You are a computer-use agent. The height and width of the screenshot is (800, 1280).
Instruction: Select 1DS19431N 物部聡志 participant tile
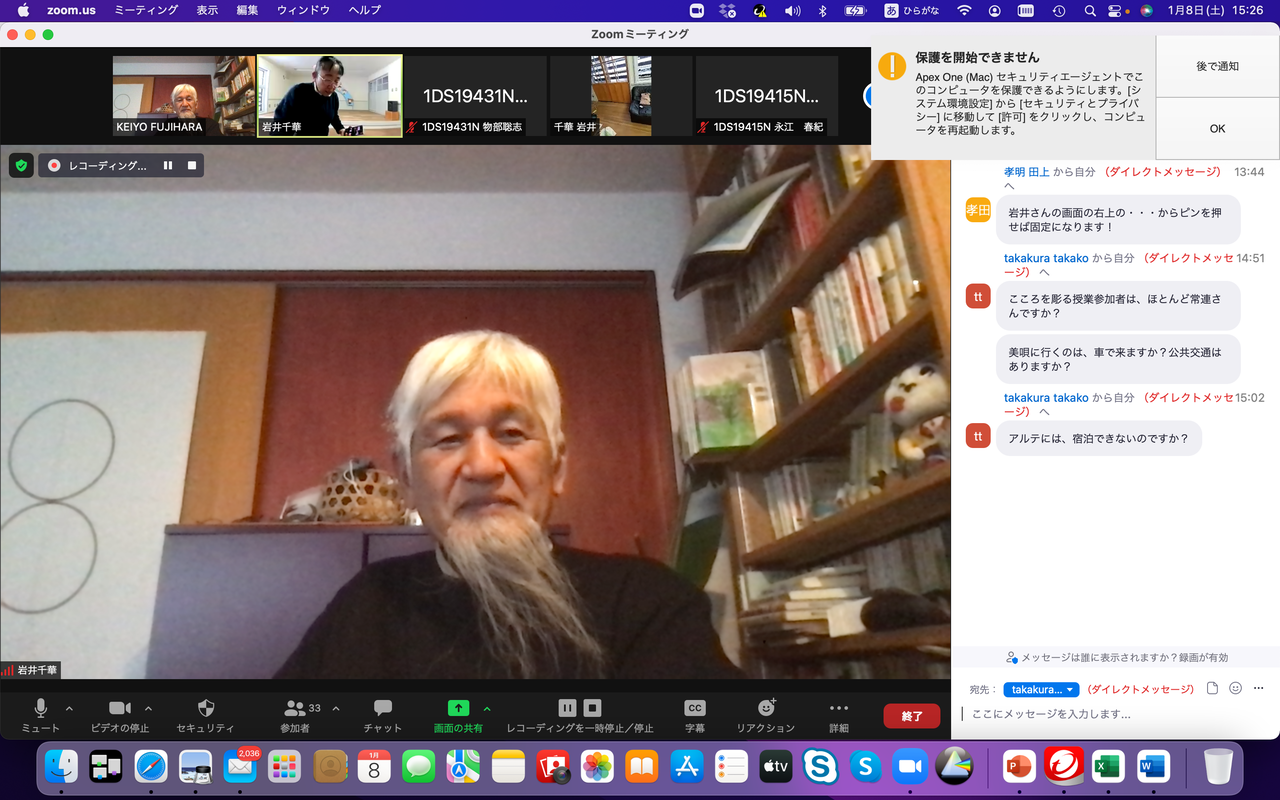click(x=475, y=96)
